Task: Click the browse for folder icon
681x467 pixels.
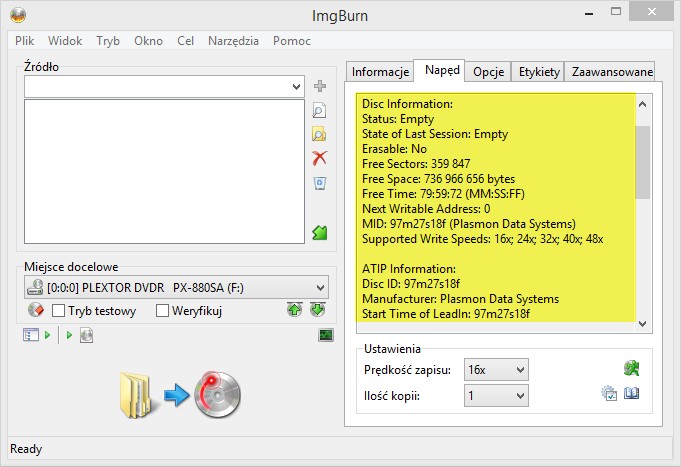Action: click(x=320, y=134)
